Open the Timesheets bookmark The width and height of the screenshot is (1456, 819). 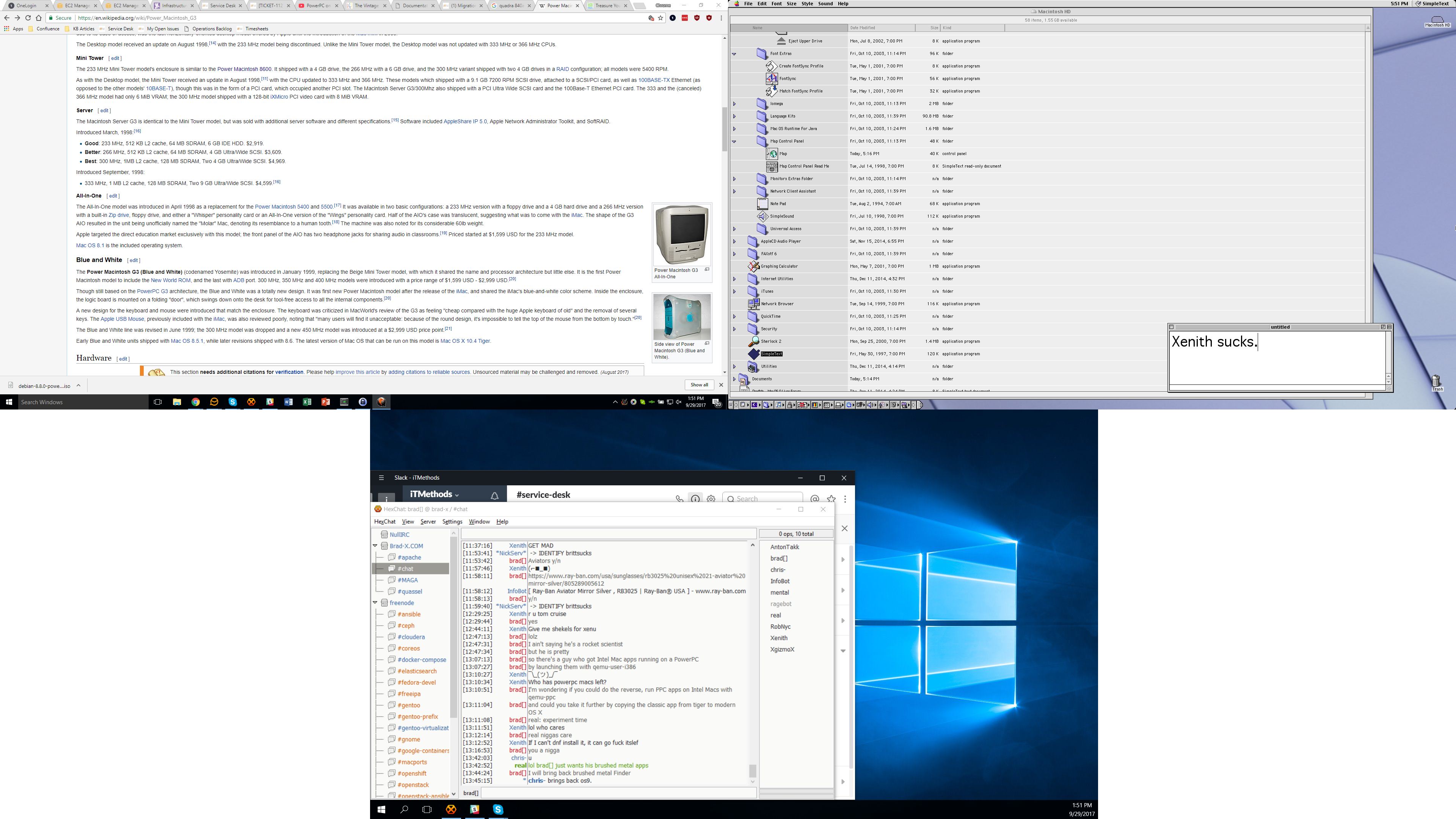pos(253,29)
